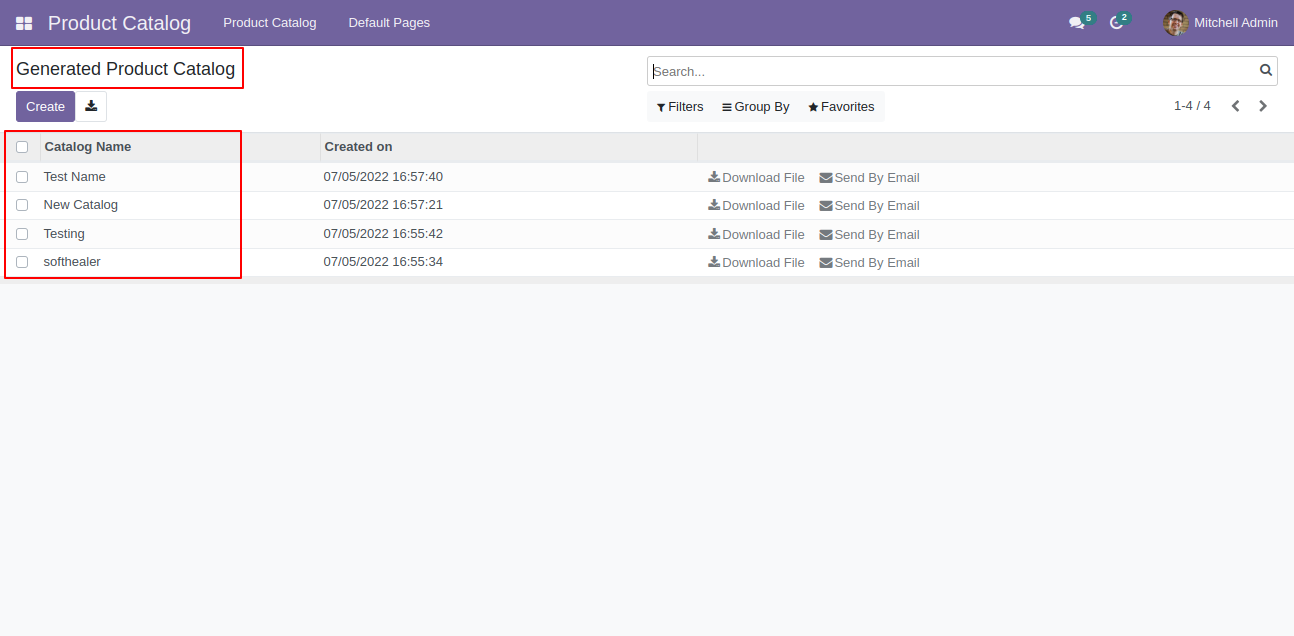Click the Create button
The image size is (1294, 636).
pos(45,106)
